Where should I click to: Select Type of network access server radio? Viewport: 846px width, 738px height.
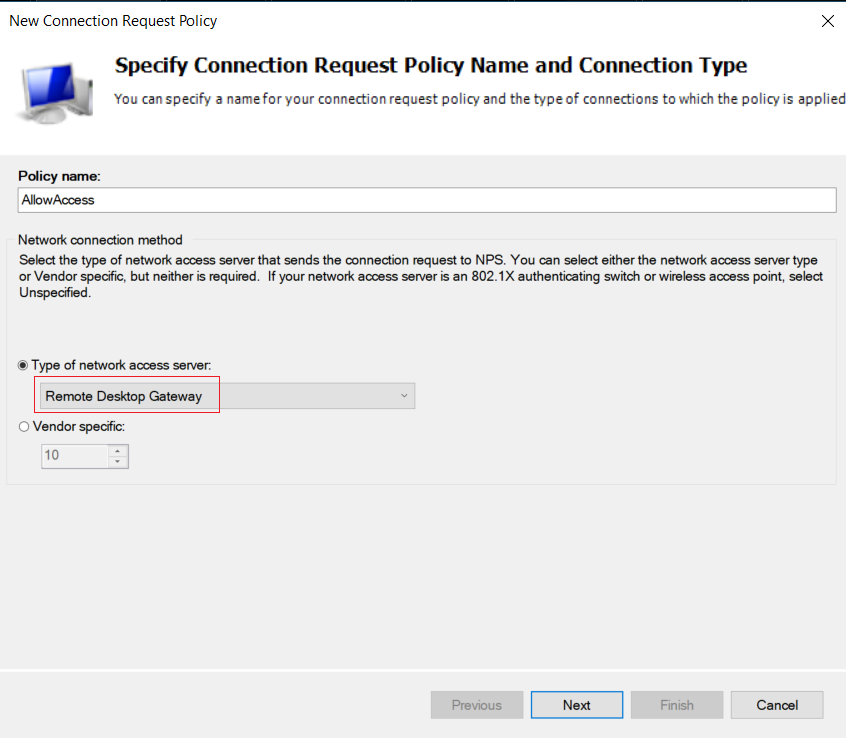[23, 365]
